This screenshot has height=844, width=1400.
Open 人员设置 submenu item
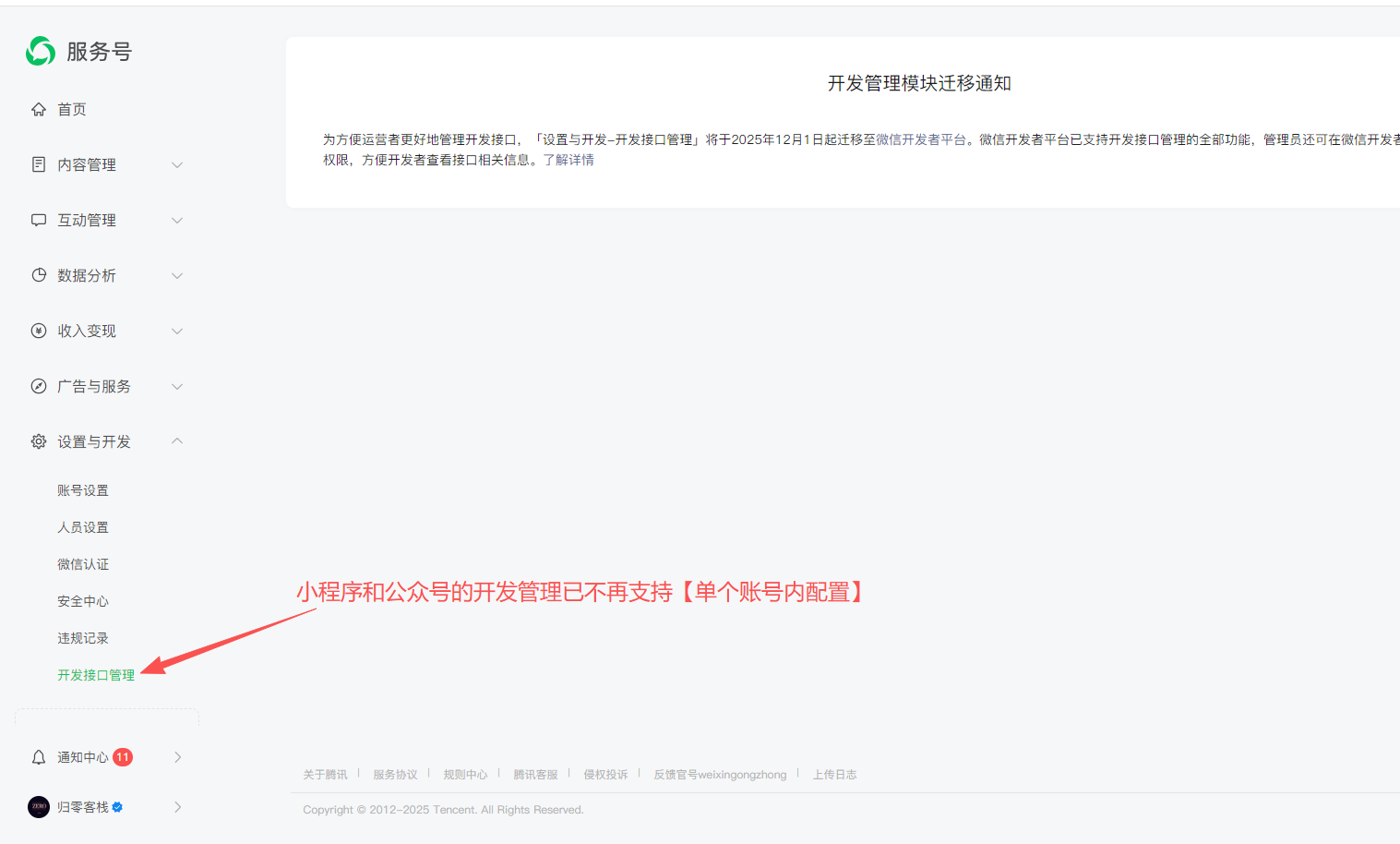83,527
